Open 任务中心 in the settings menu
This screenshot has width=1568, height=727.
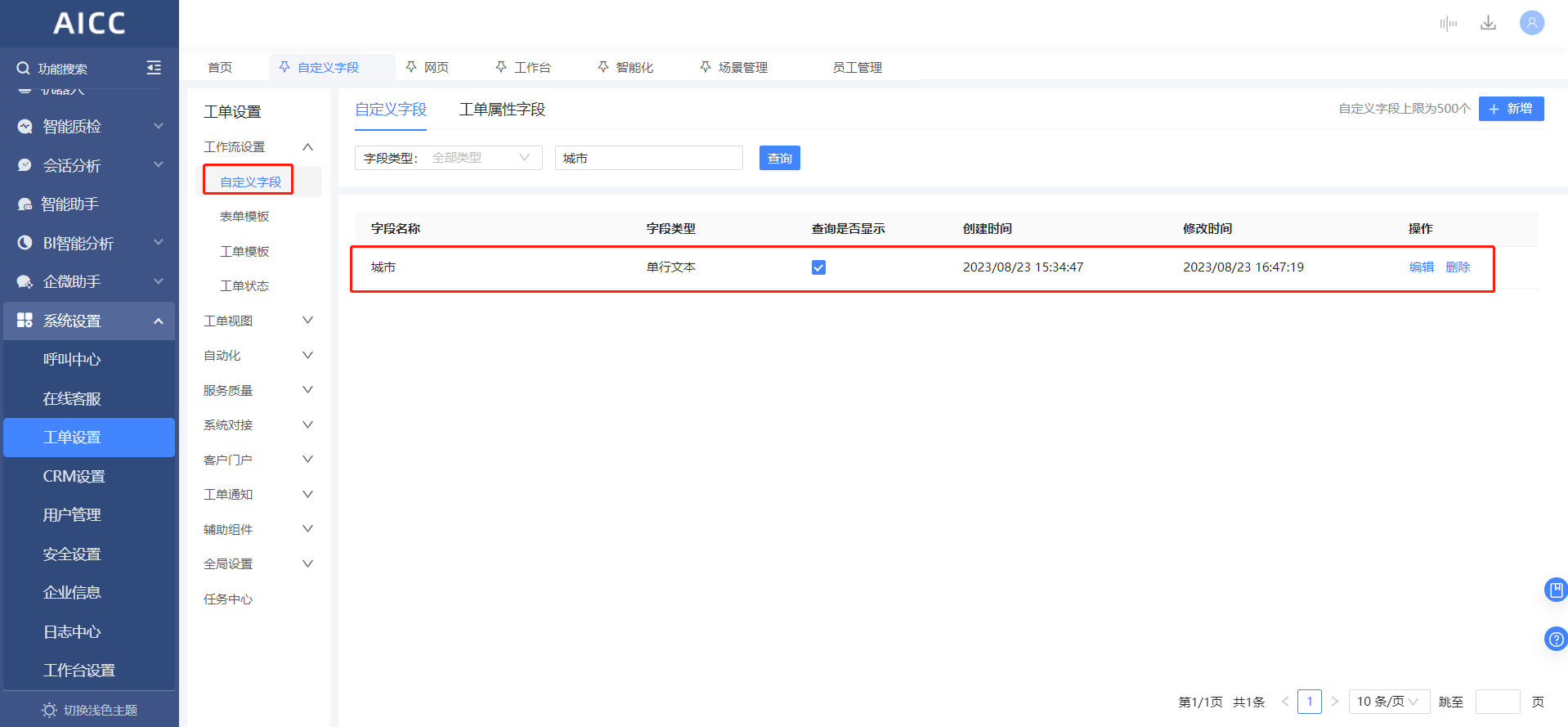tap(228, 599)
